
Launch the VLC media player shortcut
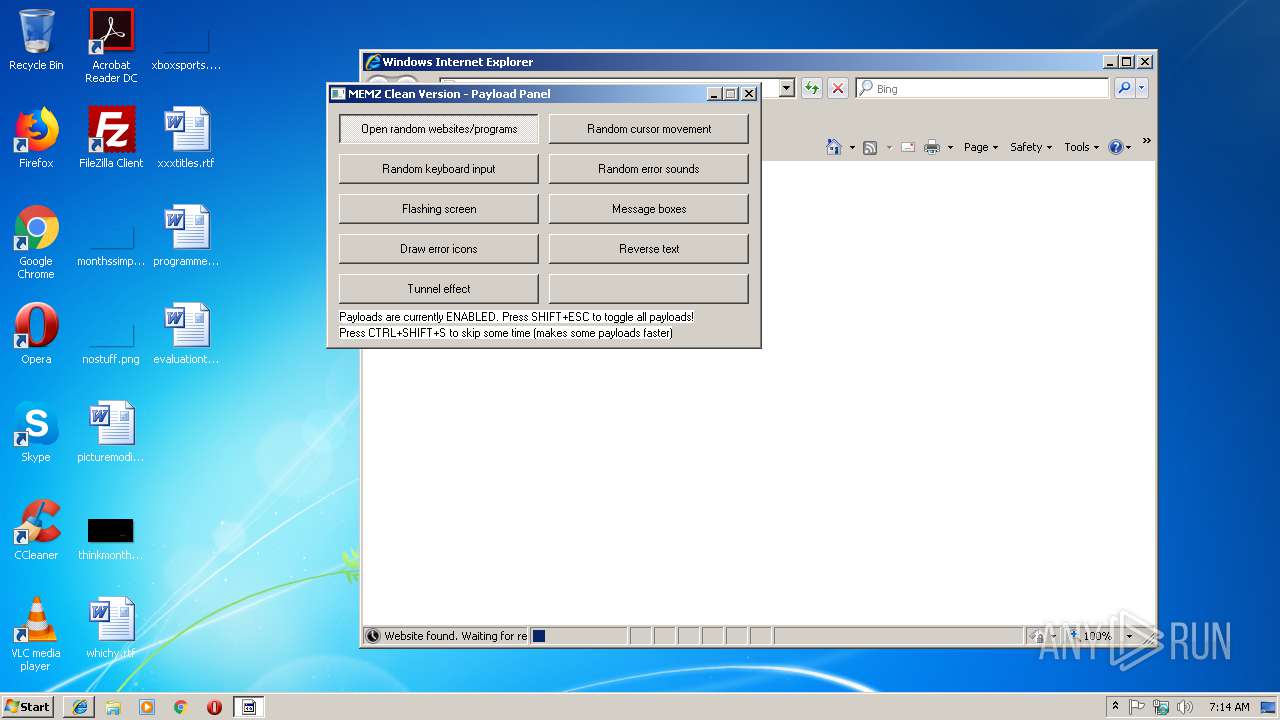coord(36,634)
